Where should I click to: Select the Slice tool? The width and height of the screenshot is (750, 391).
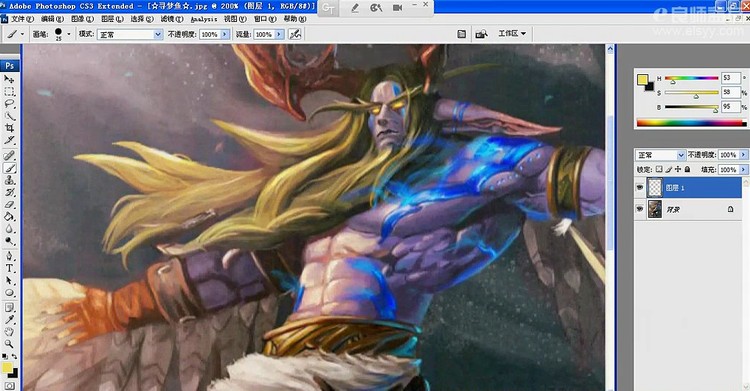pos(9,141)
